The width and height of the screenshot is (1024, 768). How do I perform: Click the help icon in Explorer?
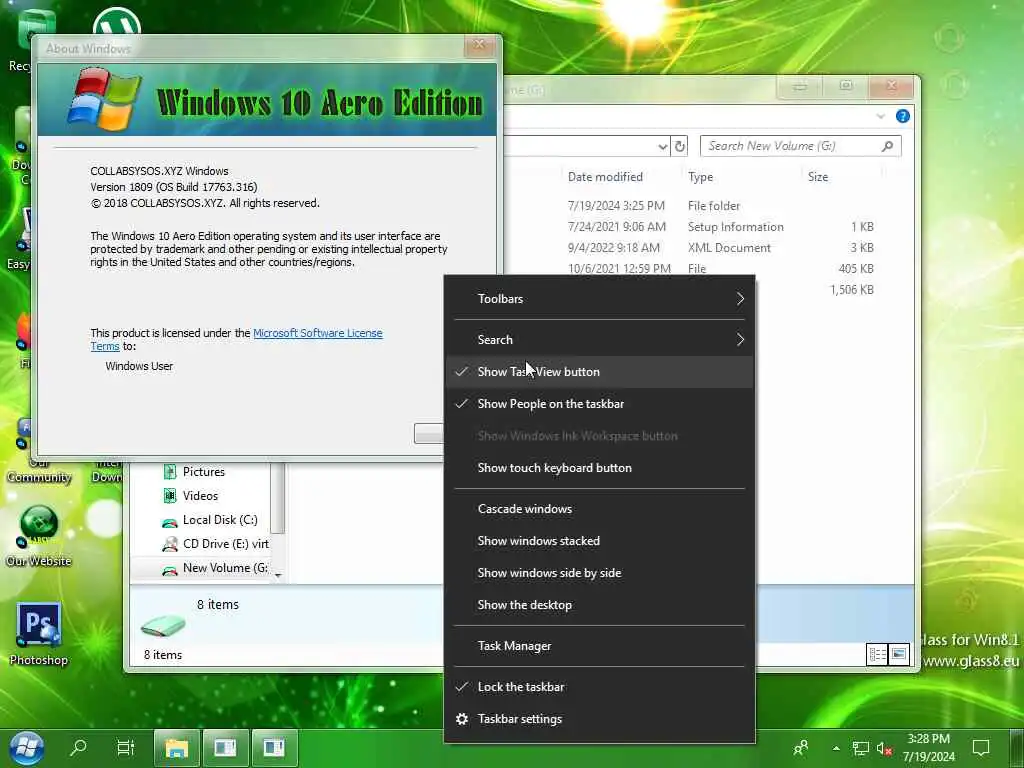point(903,116)
